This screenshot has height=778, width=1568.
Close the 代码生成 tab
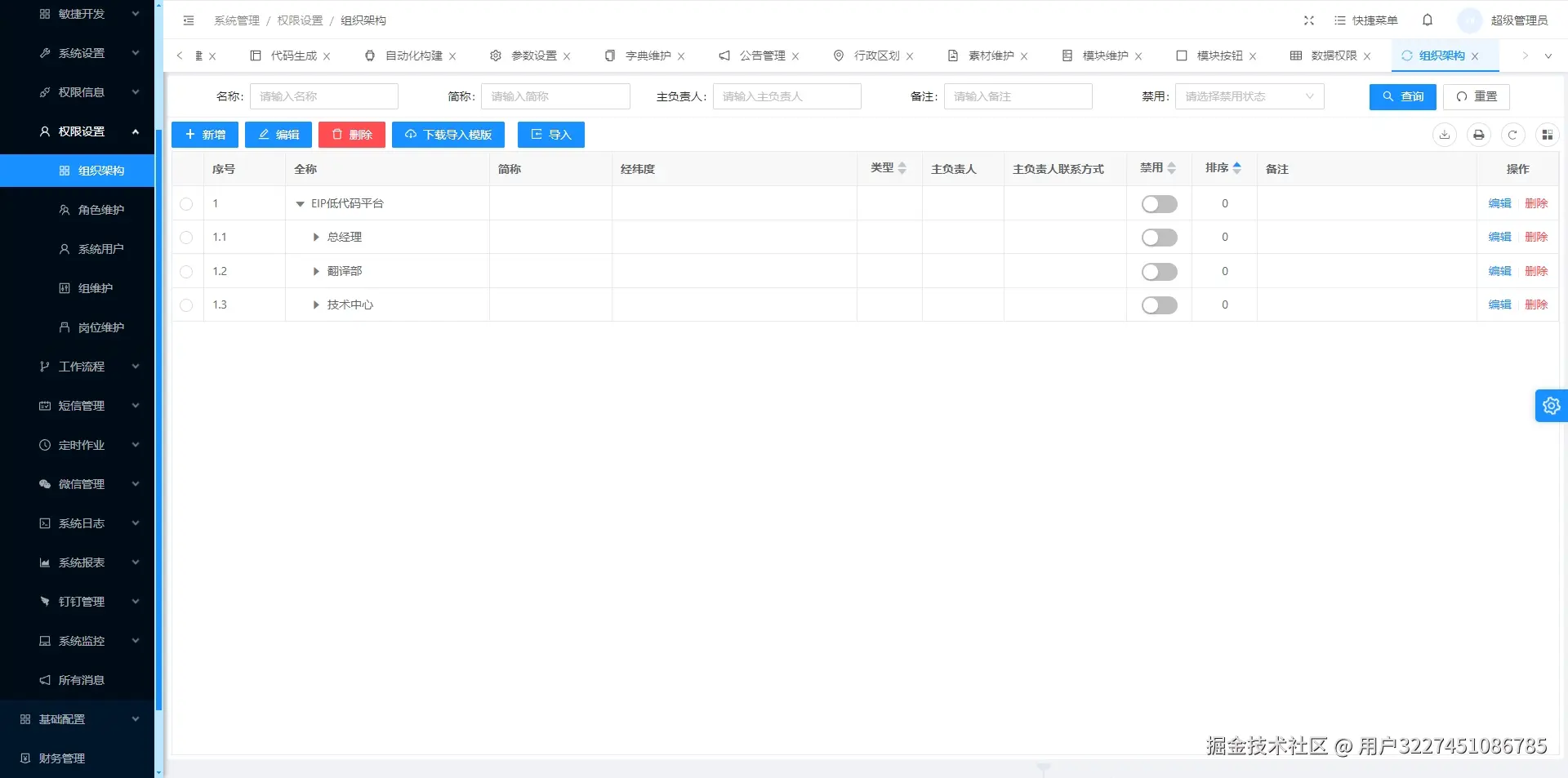coord(327,56)
